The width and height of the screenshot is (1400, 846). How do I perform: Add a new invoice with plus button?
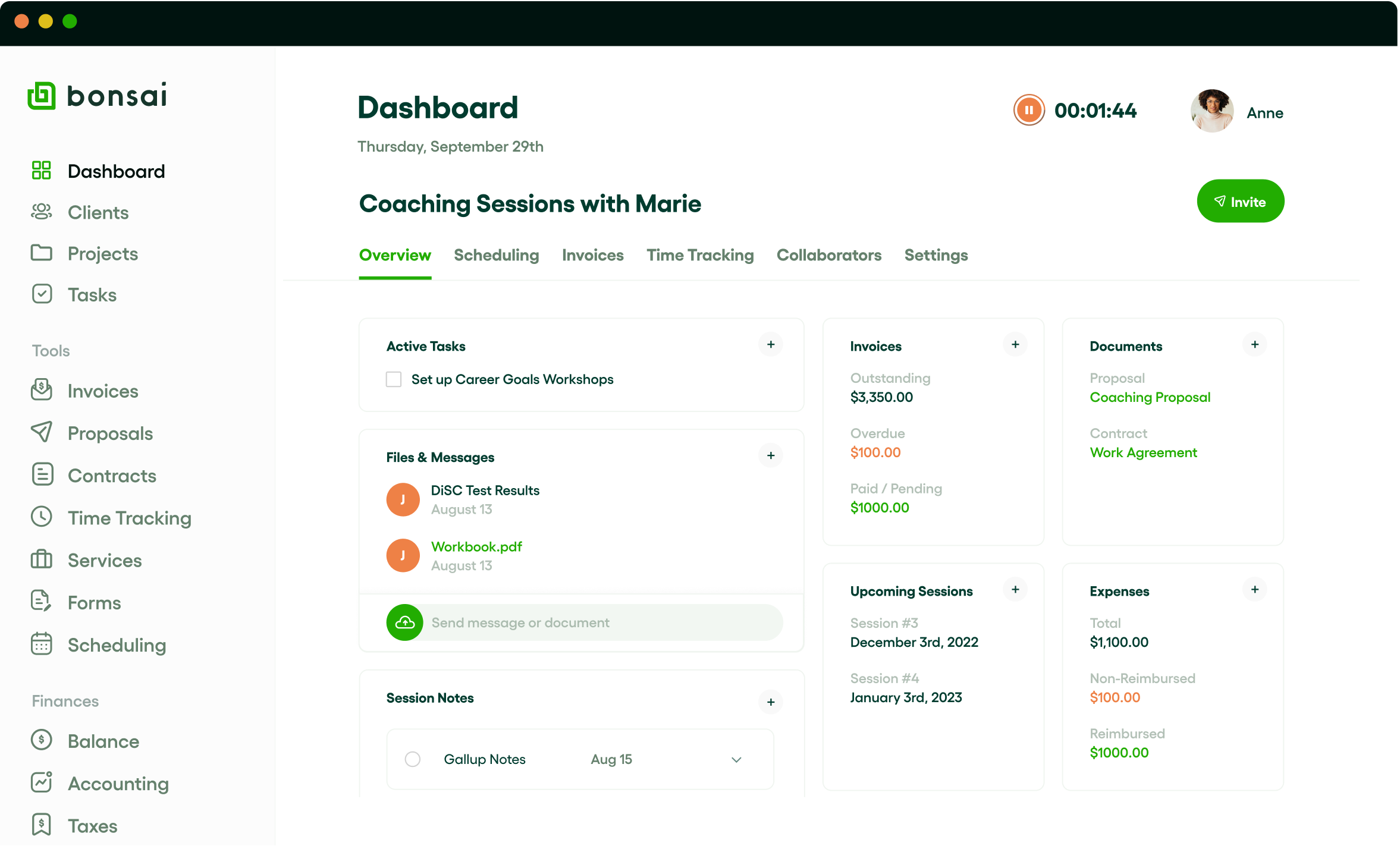click(1015, 345)
